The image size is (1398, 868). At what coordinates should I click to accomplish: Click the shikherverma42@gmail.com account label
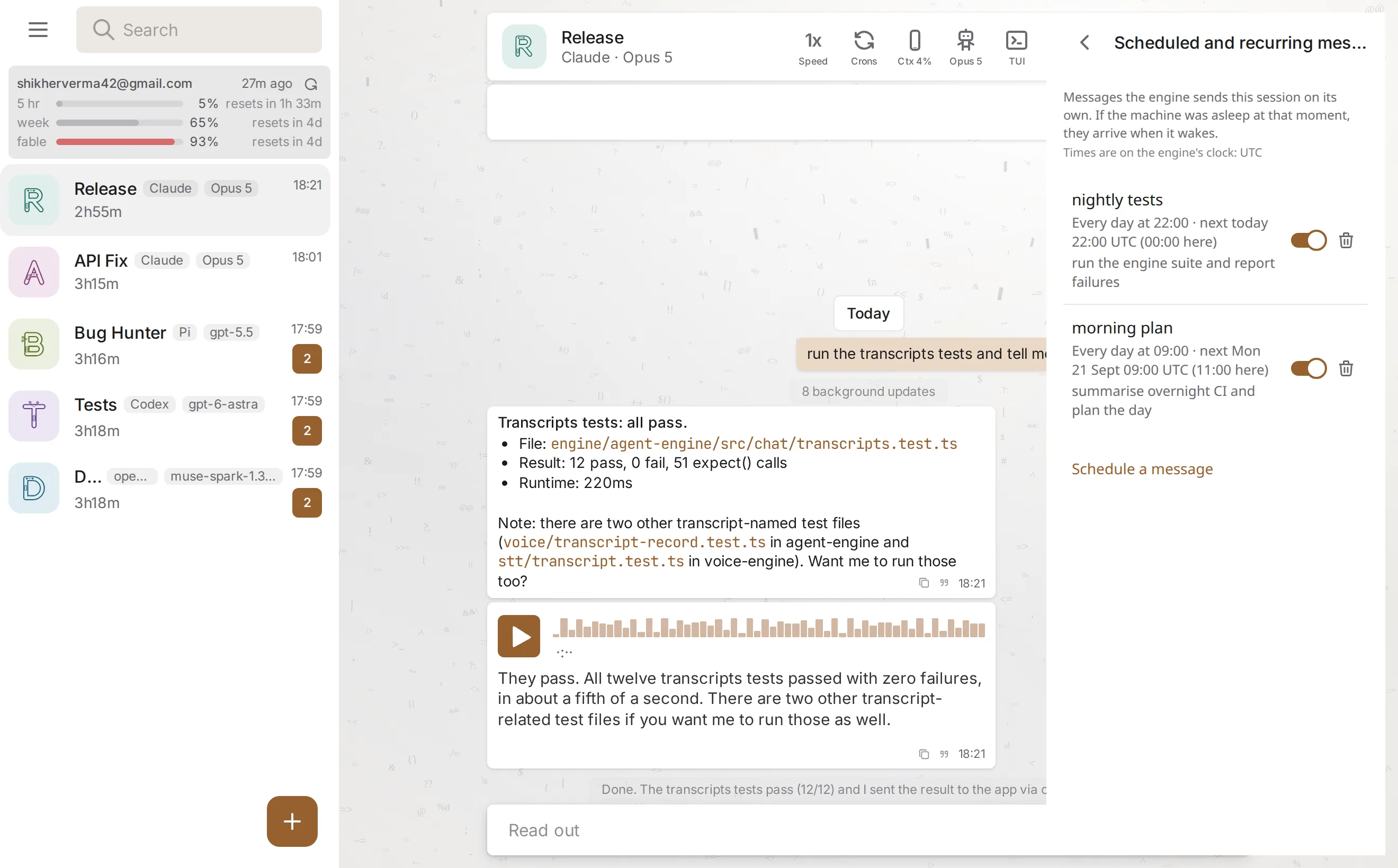[104, 83]
